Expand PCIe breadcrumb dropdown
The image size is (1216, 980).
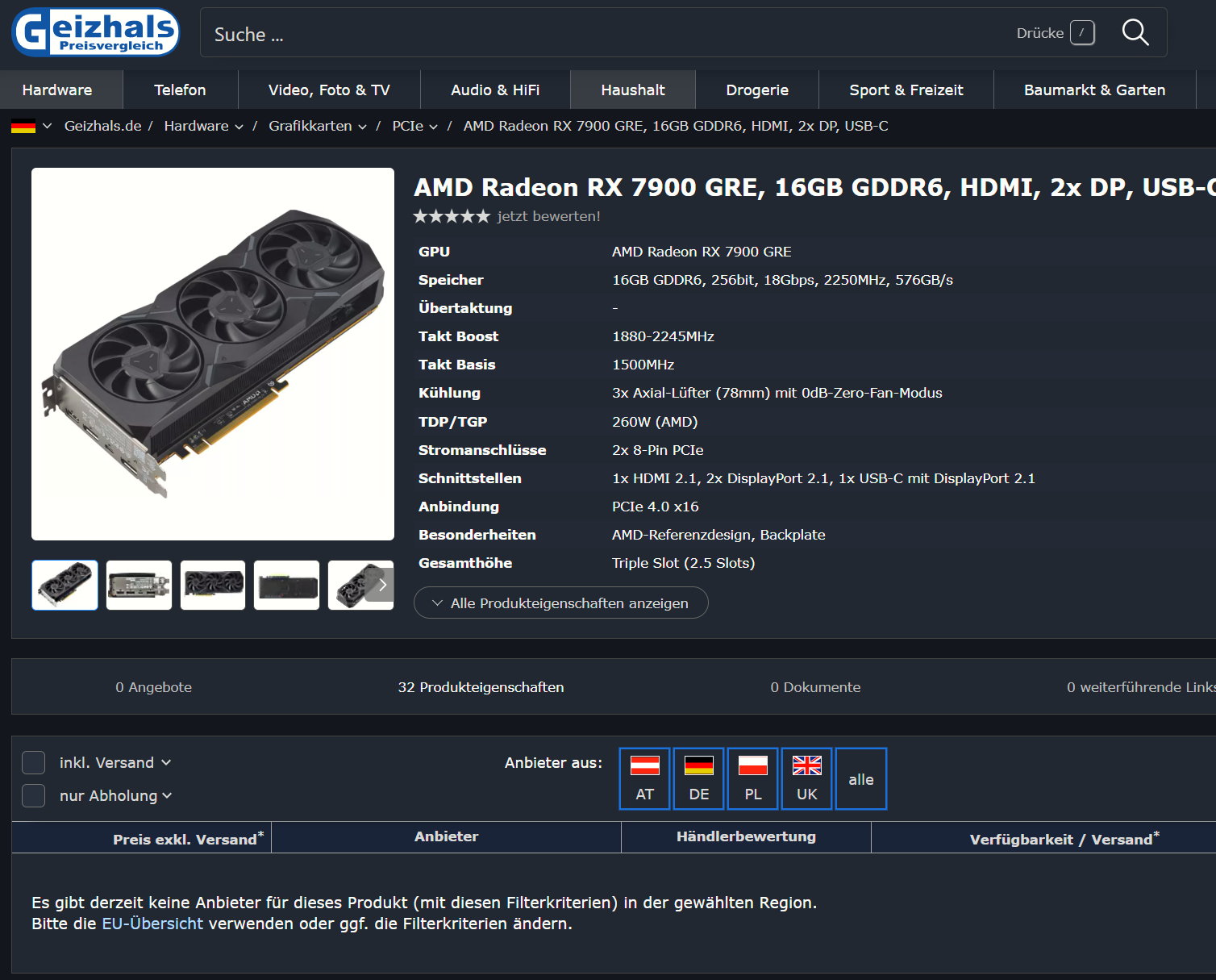point(433,127)
